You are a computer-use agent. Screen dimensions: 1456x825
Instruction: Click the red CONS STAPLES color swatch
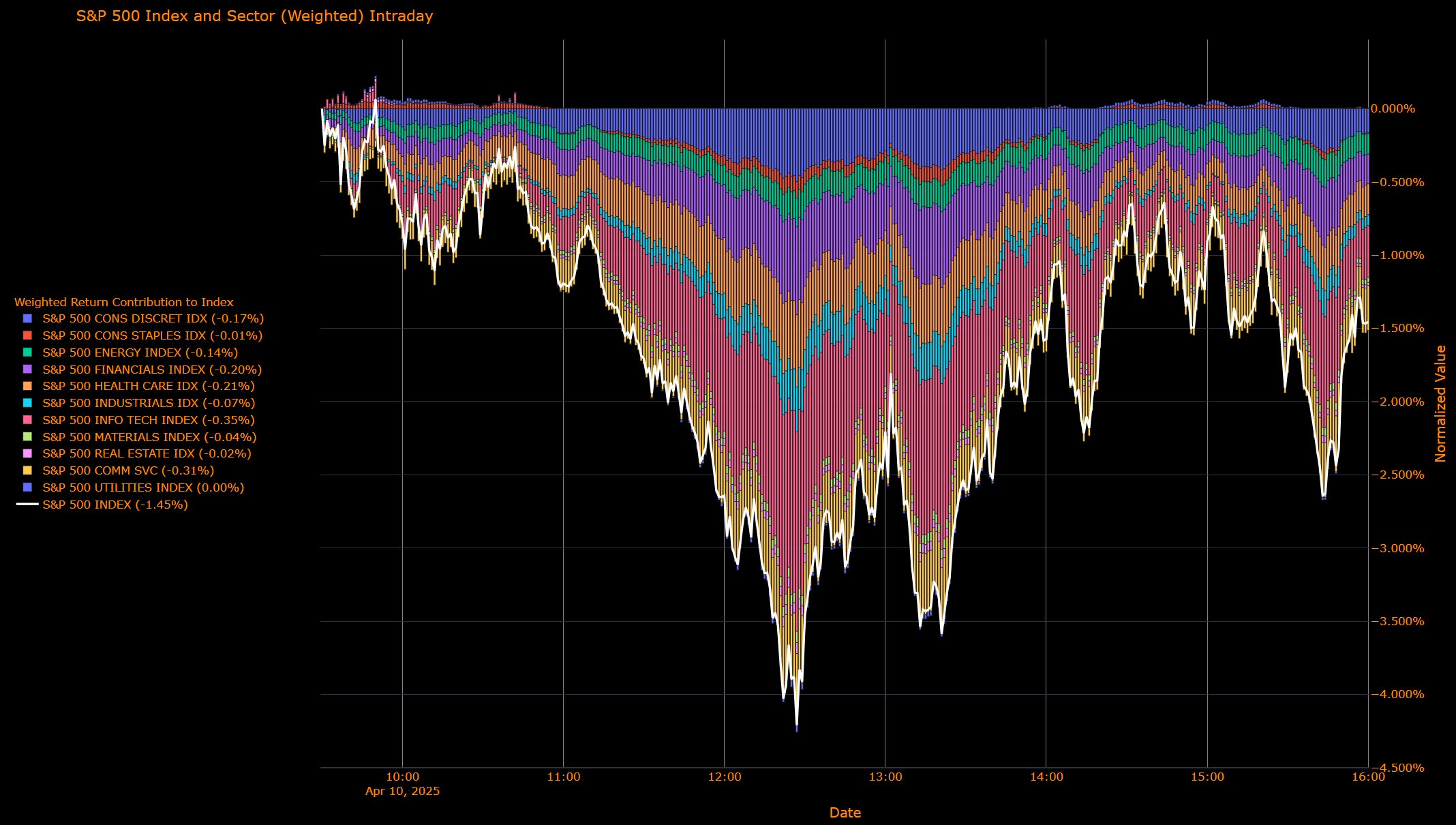pos(27,335)
